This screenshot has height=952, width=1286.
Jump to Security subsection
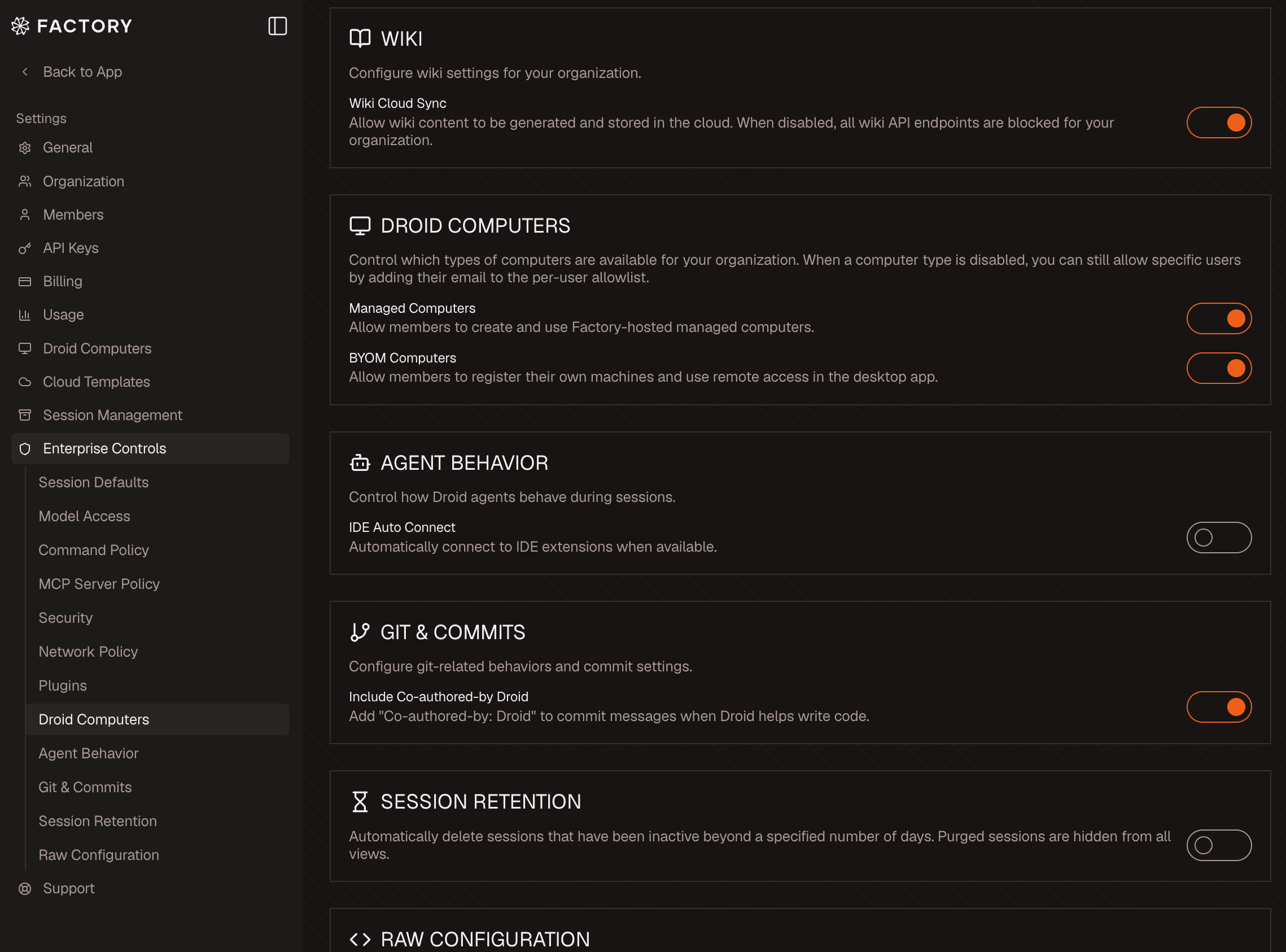[x=158, y=618]
